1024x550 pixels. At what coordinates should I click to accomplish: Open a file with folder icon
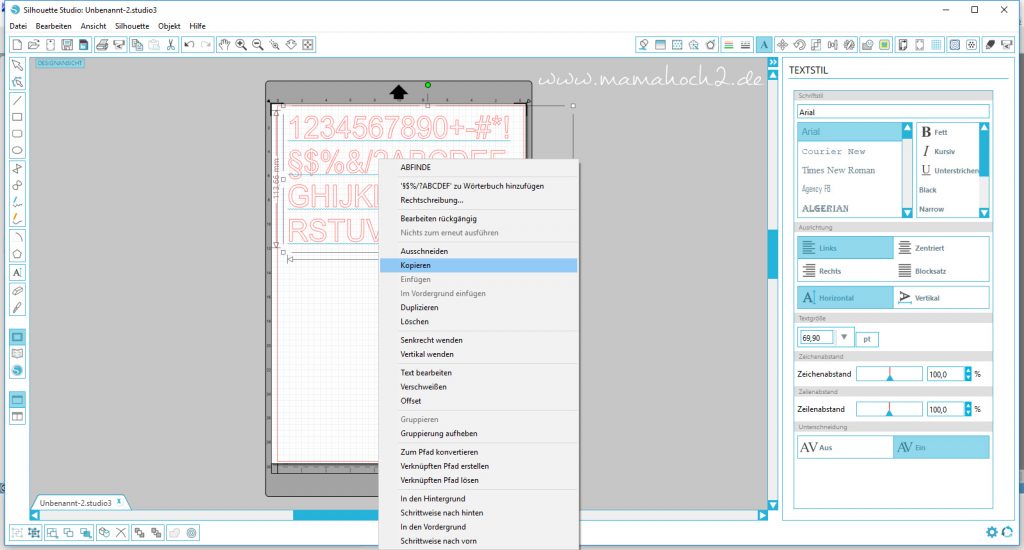[34, 44]
